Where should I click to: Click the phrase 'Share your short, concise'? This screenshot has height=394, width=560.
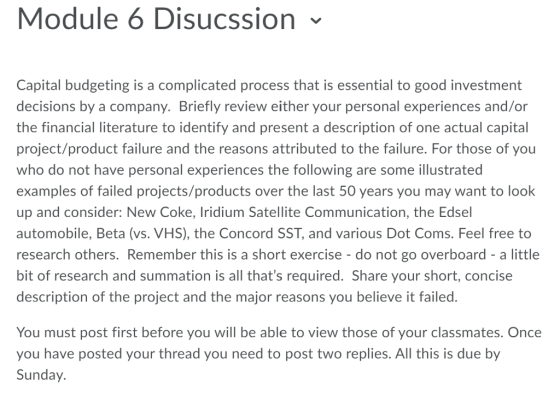pos(432,276)
